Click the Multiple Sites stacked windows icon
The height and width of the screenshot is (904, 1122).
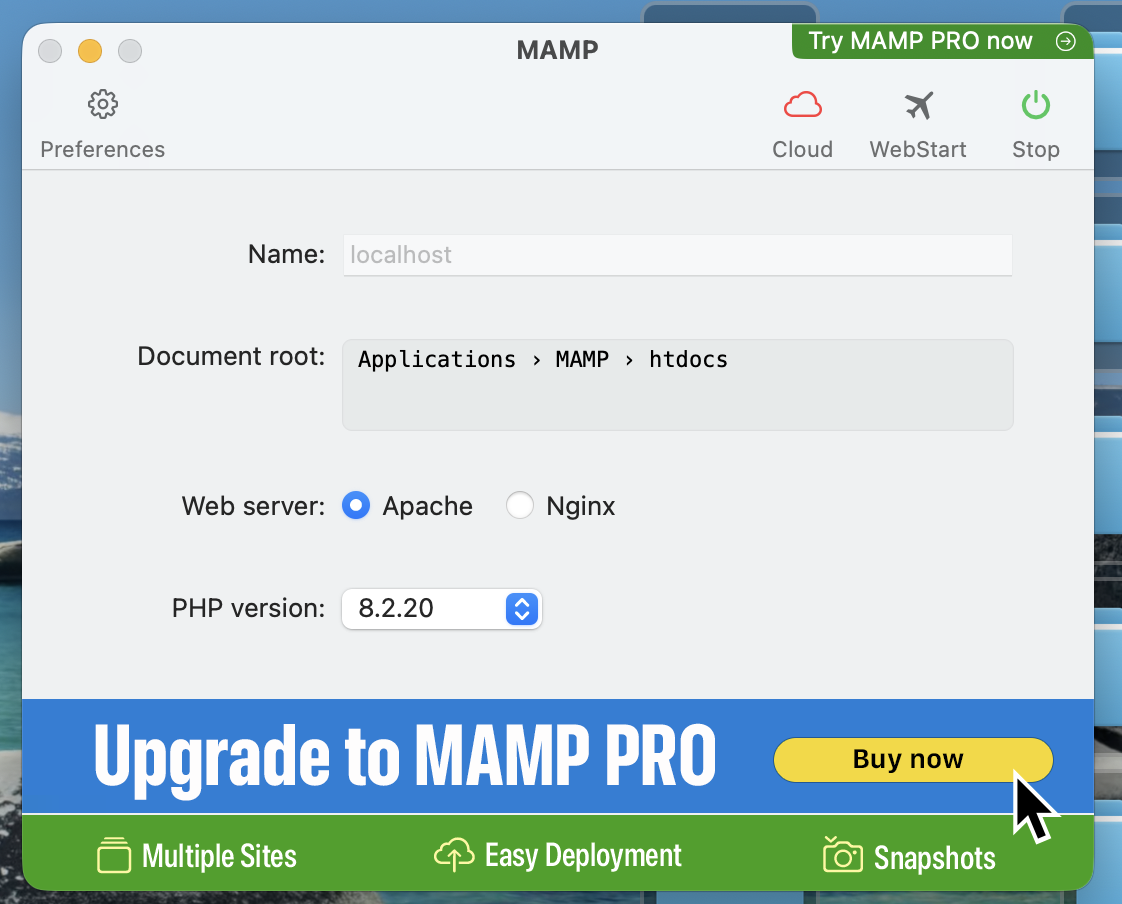click(x=114, y=855)
